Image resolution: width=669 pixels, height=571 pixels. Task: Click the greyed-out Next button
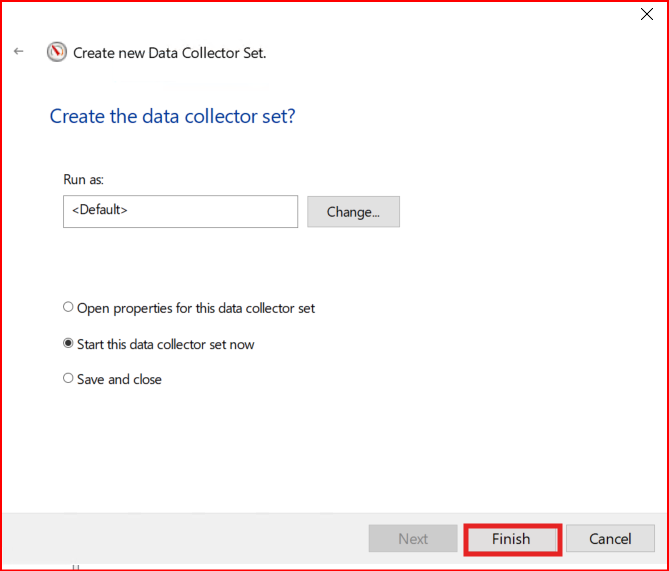413,539
